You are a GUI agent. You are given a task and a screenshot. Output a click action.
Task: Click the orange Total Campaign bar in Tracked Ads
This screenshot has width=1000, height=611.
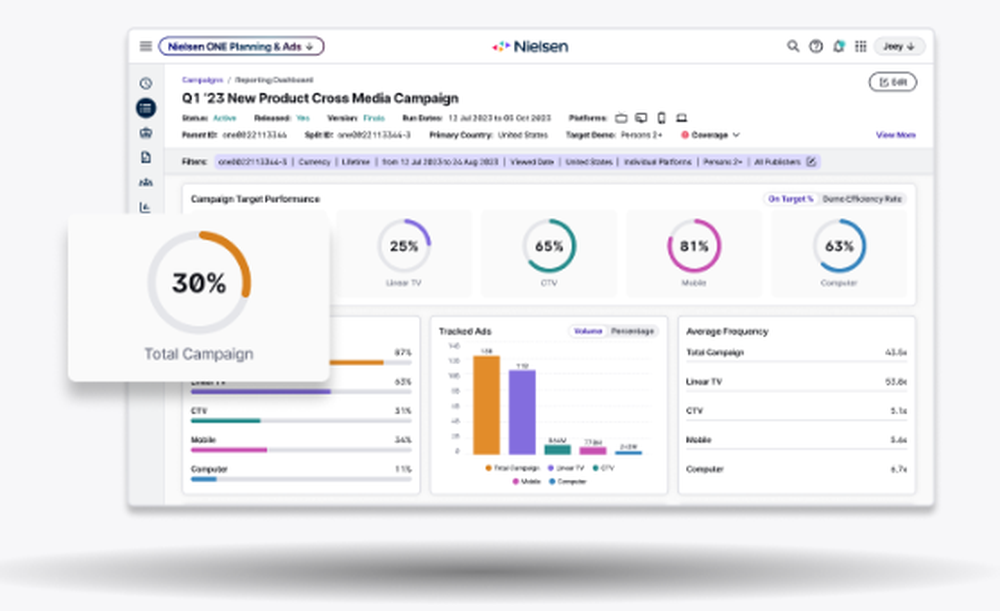point(487,405)
